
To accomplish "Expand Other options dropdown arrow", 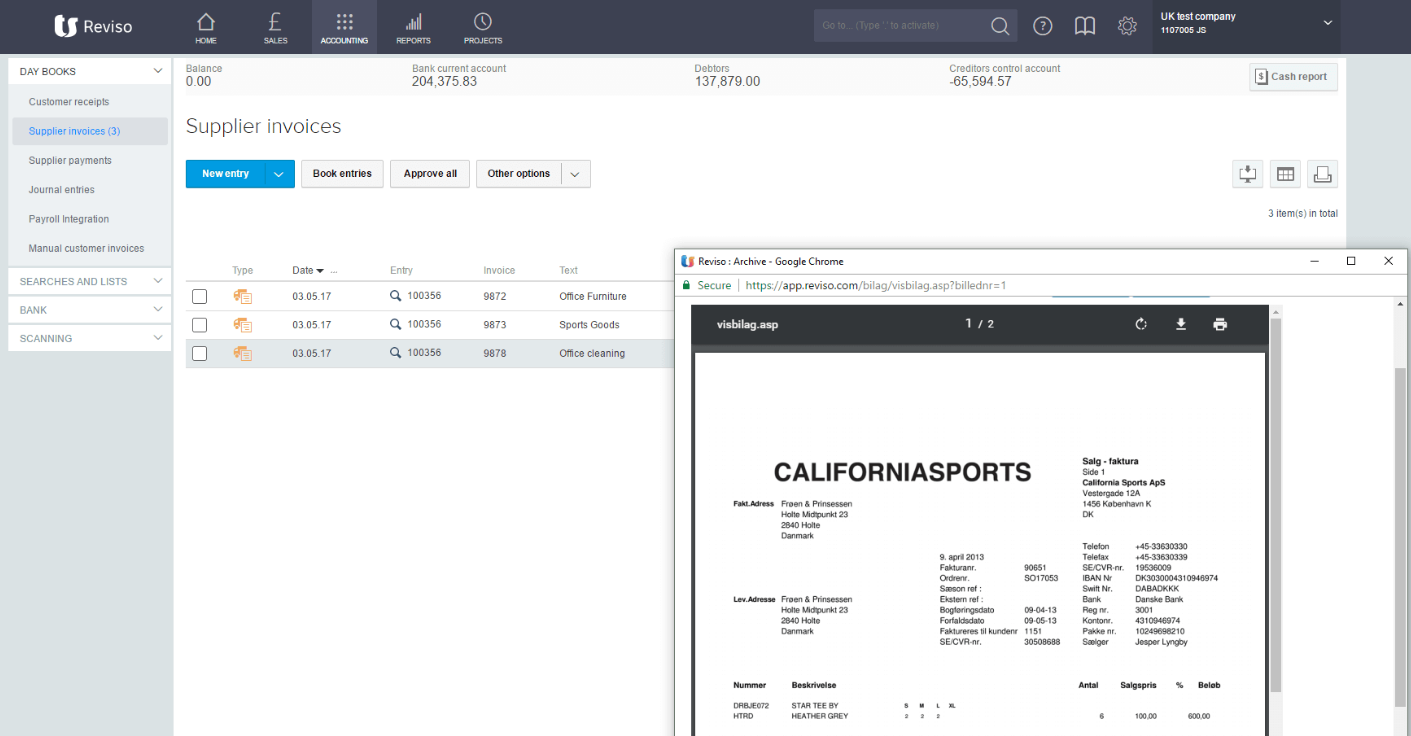I will (575, 174).
